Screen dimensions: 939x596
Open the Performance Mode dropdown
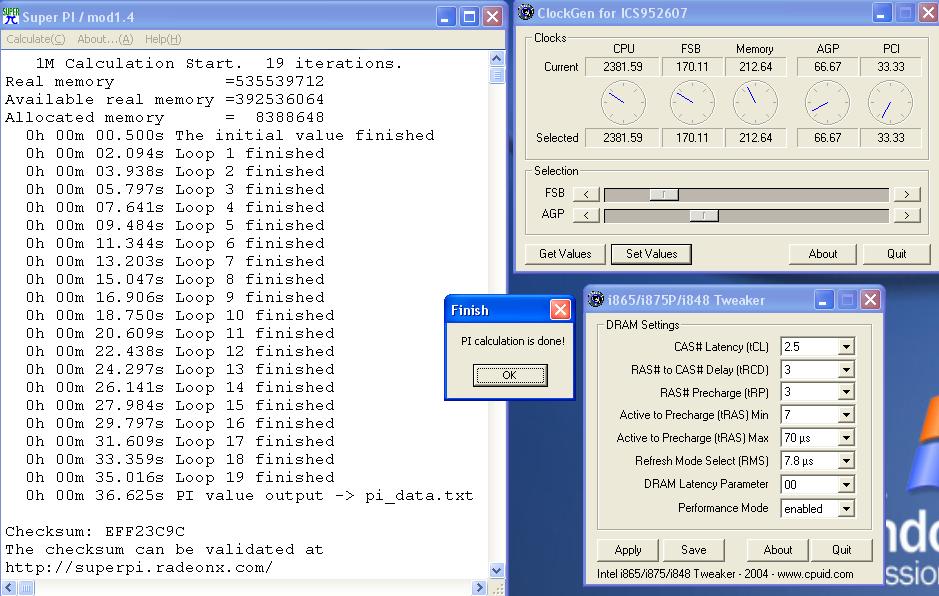846,509
